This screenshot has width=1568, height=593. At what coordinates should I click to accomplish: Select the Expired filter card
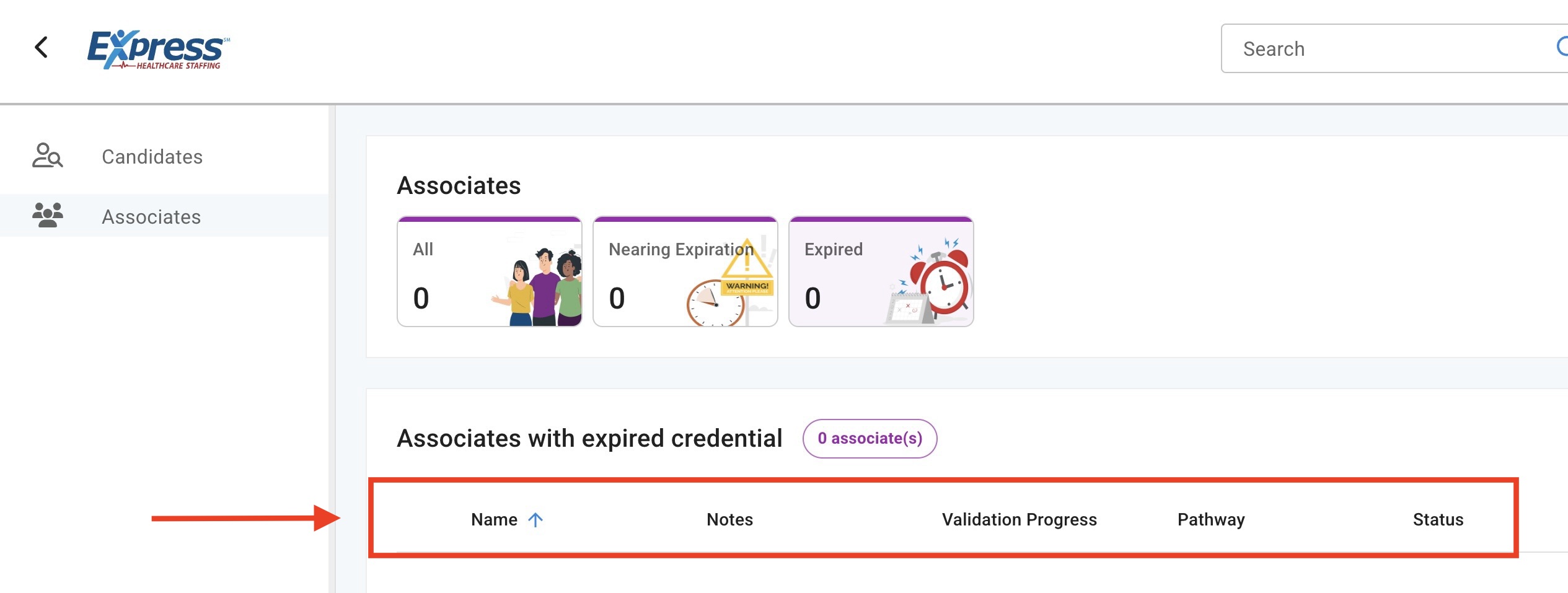pos(881,272)
